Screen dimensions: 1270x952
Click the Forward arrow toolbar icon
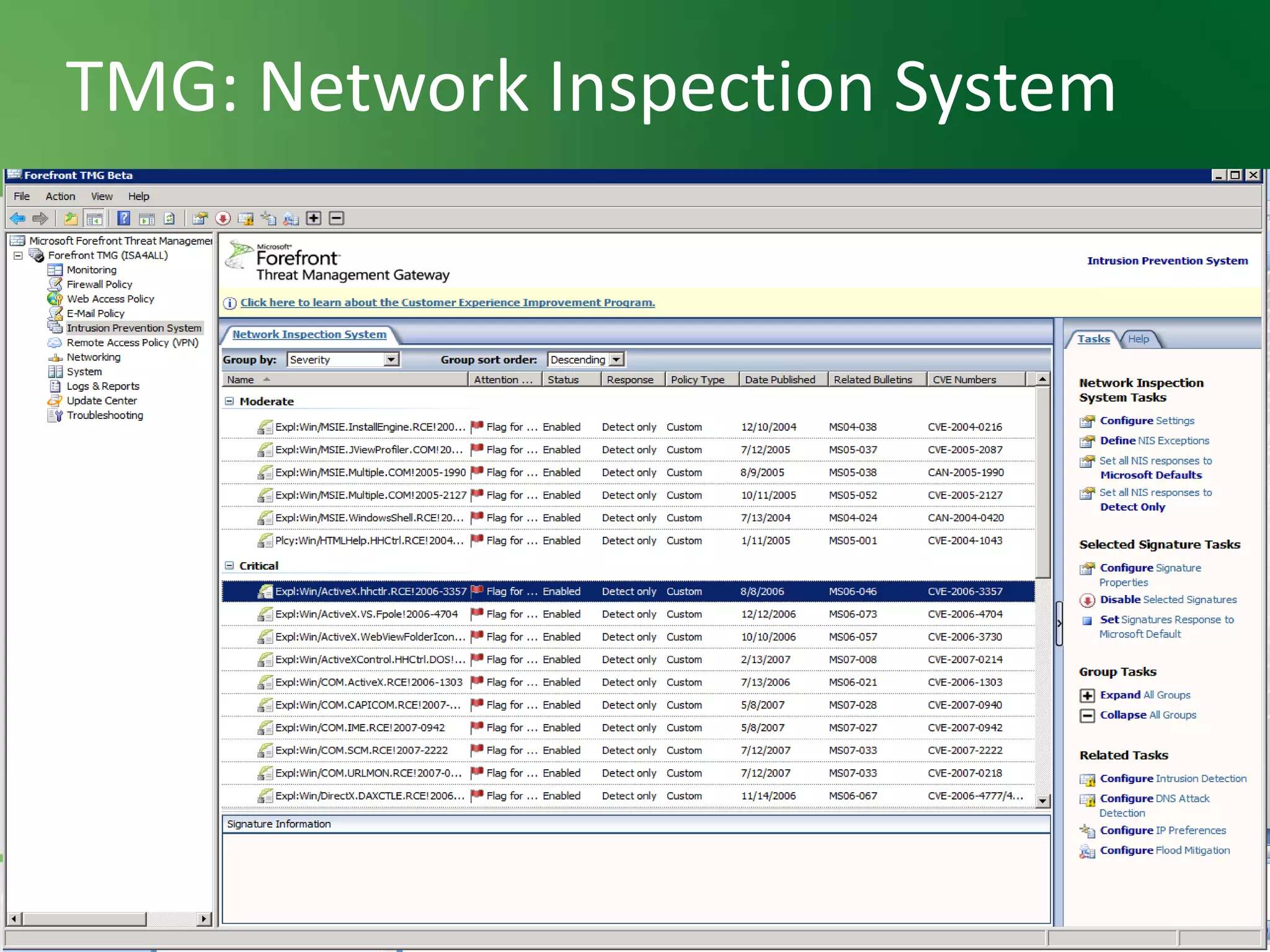[40, 218]
